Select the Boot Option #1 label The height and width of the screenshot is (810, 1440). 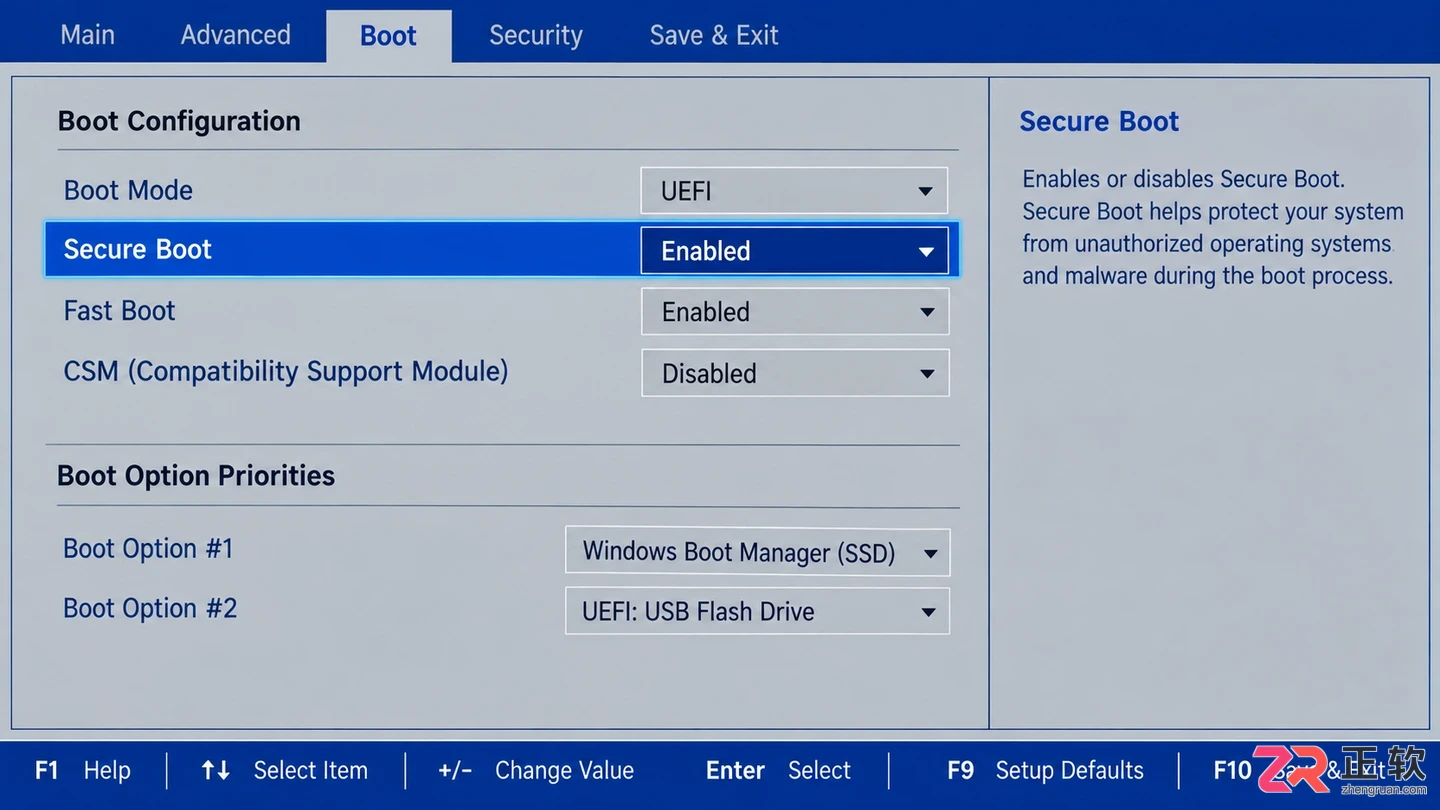pos(148,549)
